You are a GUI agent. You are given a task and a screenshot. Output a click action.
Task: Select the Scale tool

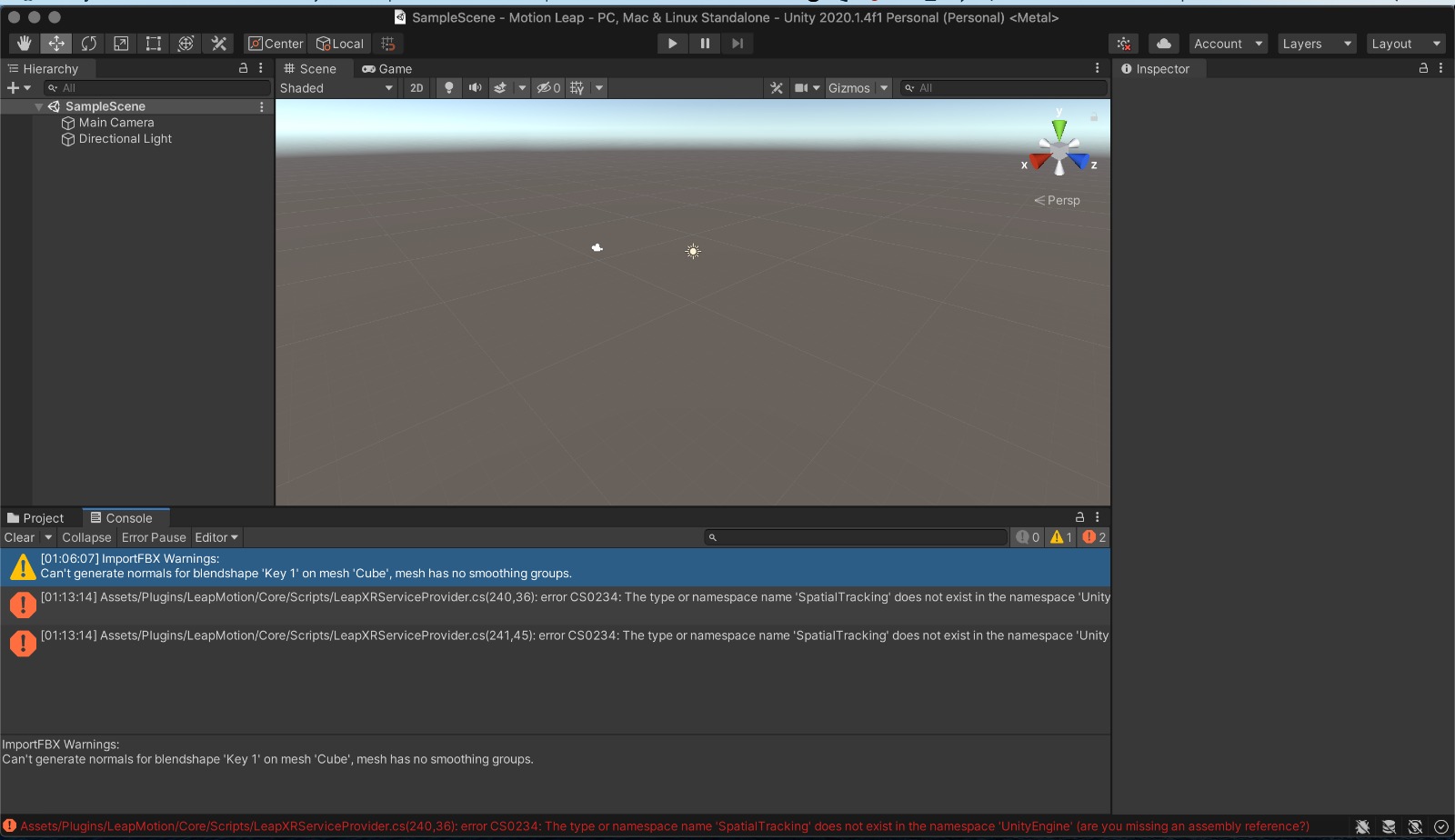[x=121, y=44]
